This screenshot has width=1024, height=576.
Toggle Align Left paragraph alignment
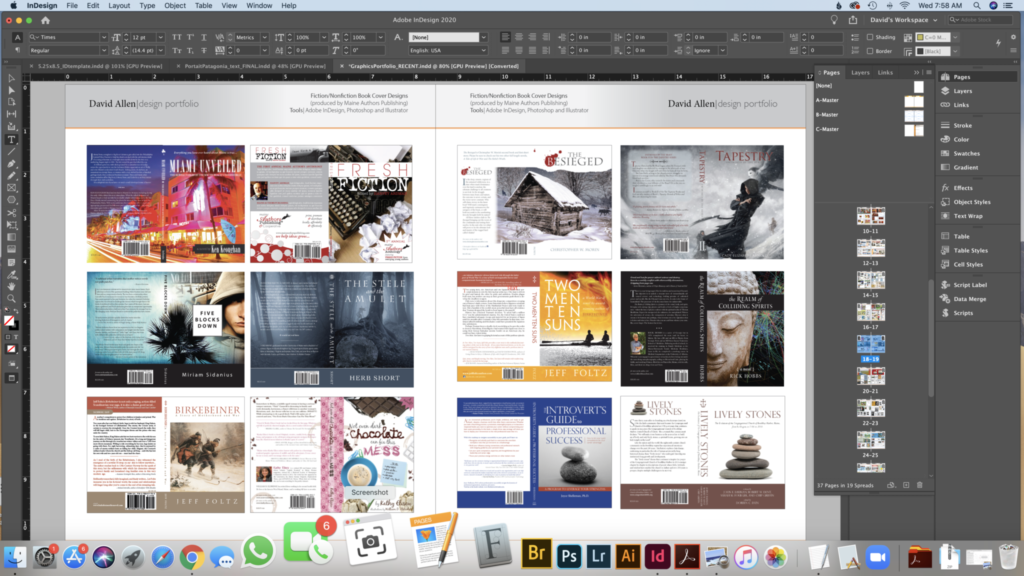pos(505,37)
